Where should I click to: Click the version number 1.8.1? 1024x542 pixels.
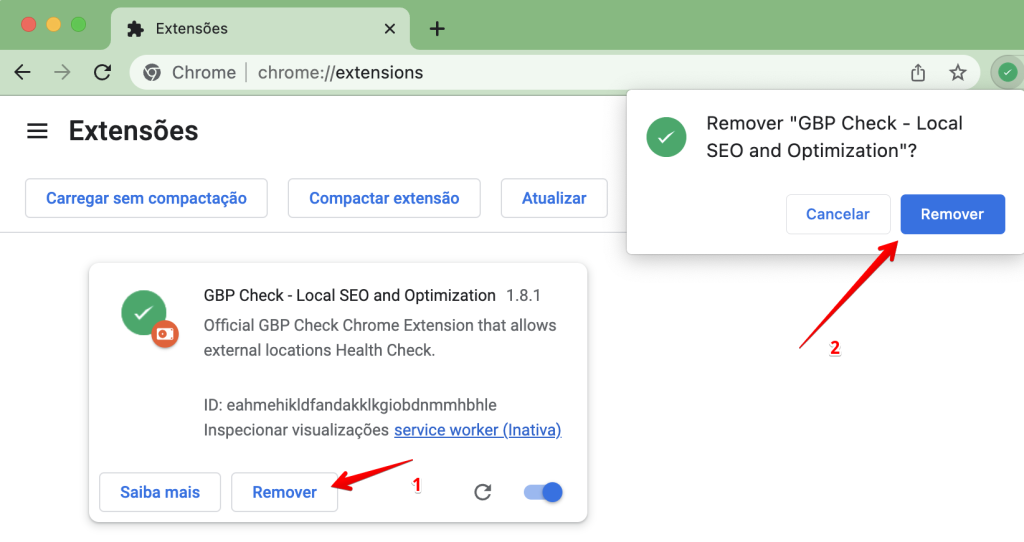tap(523, 296)
